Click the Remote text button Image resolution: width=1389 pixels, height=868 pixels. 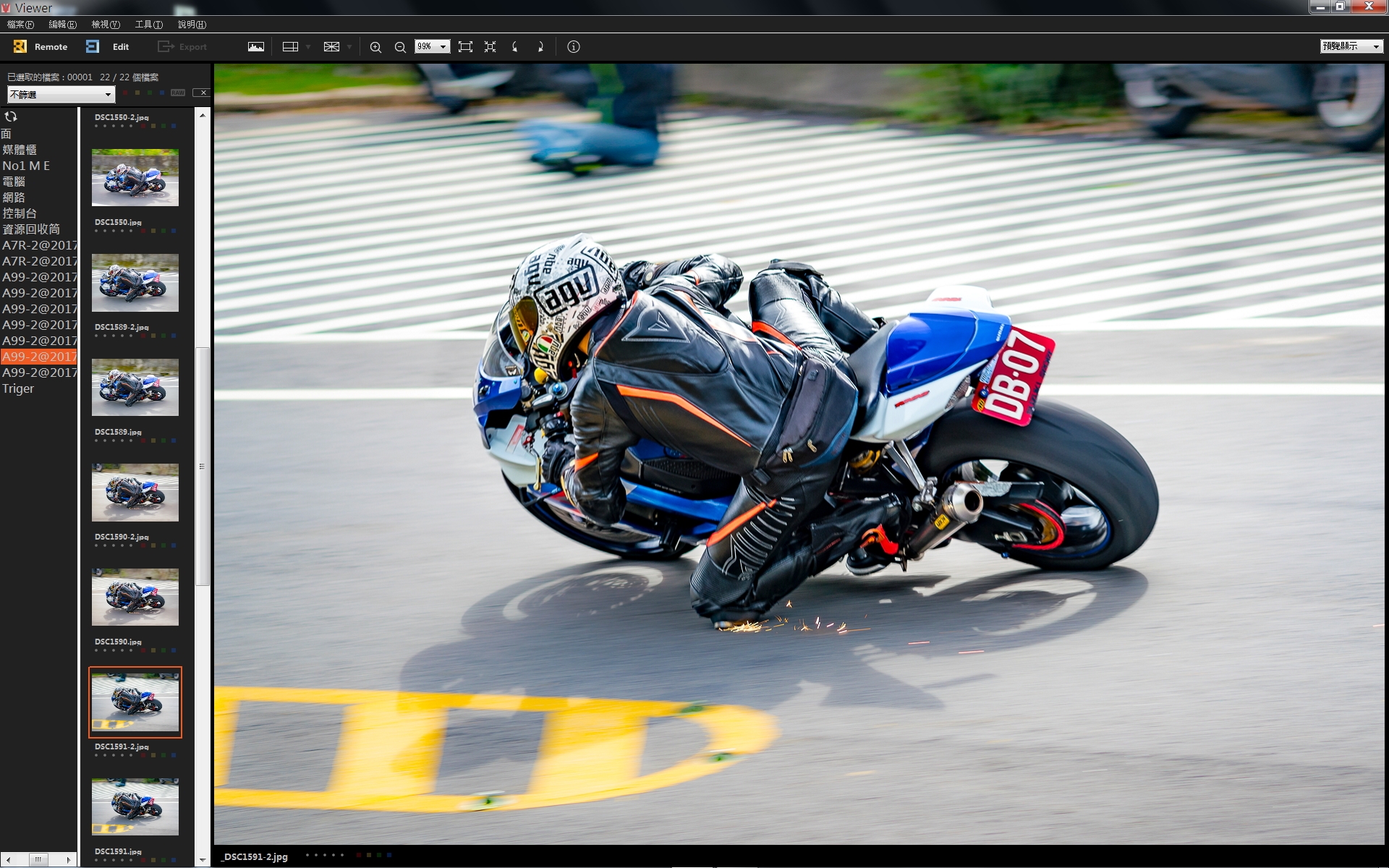click(x=51, y=47)
